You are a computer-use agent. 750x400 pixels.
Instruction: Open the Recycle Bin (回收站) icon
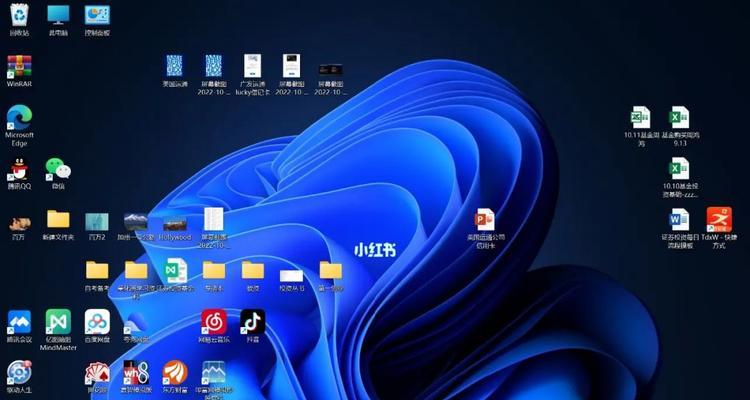coord(19,15)
